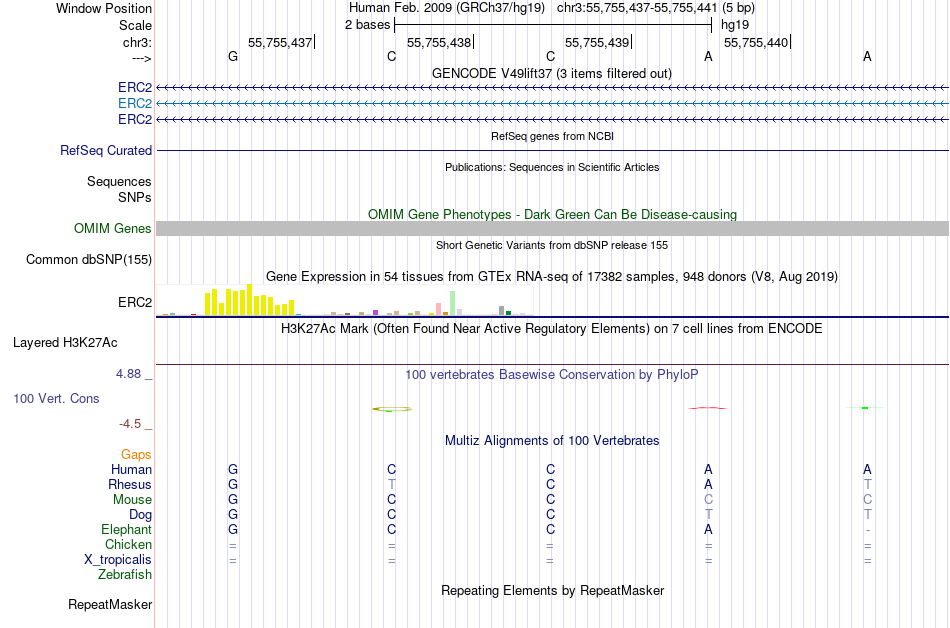Click the 2 bases scale label
Screen dimensions: 950x628
pos(367,25)
